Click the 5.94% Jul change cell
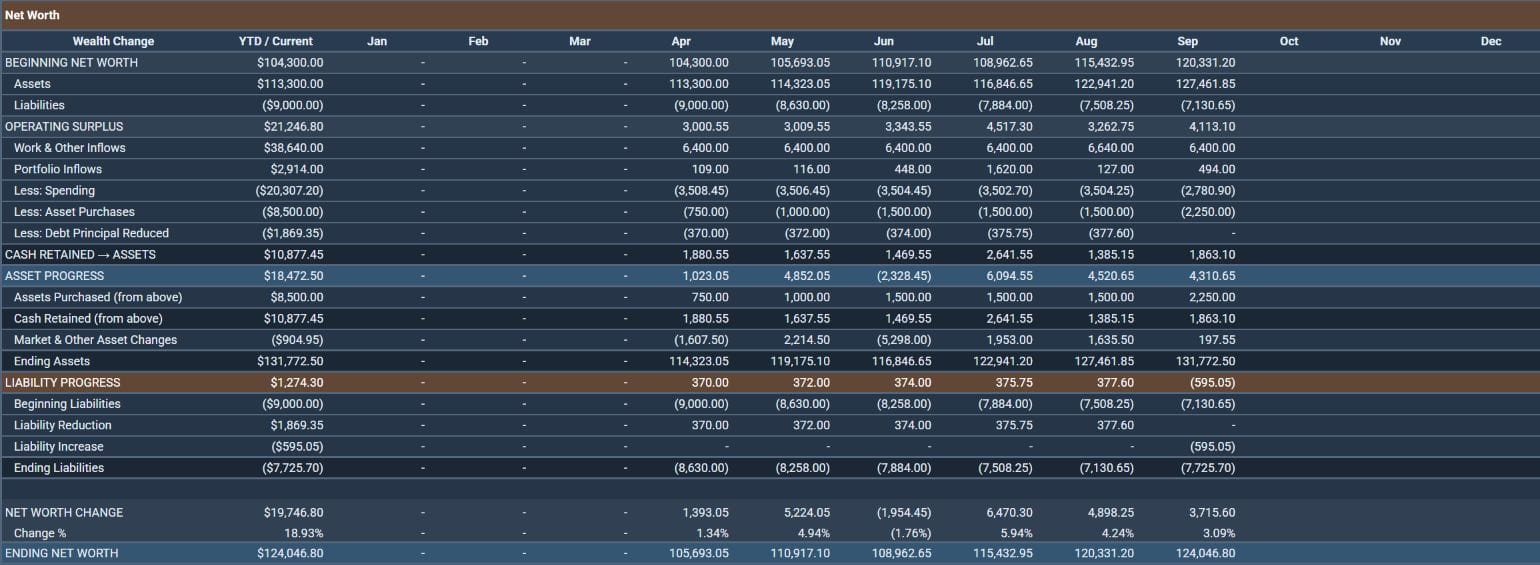Image resolution: width=1540 pixels, height=565 pixels. click(1015, 533)
